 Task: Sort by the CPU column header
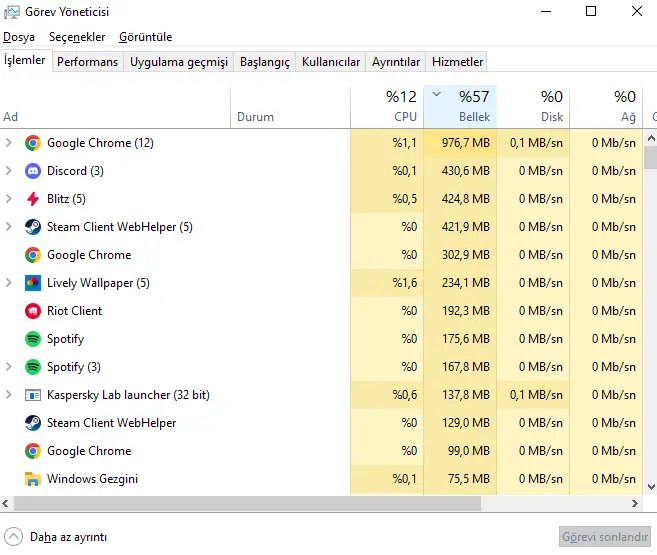[387, 108]
